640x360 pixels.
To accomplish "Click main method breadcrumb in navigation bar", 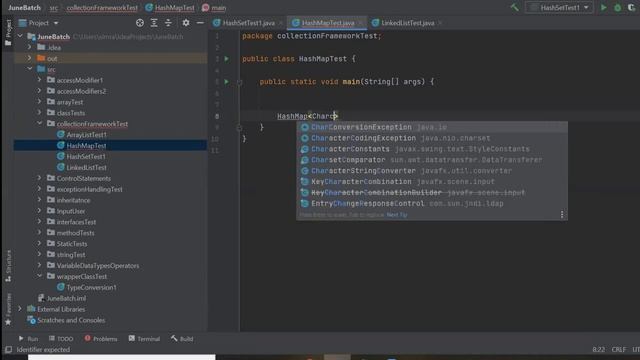I will point(214,8).
